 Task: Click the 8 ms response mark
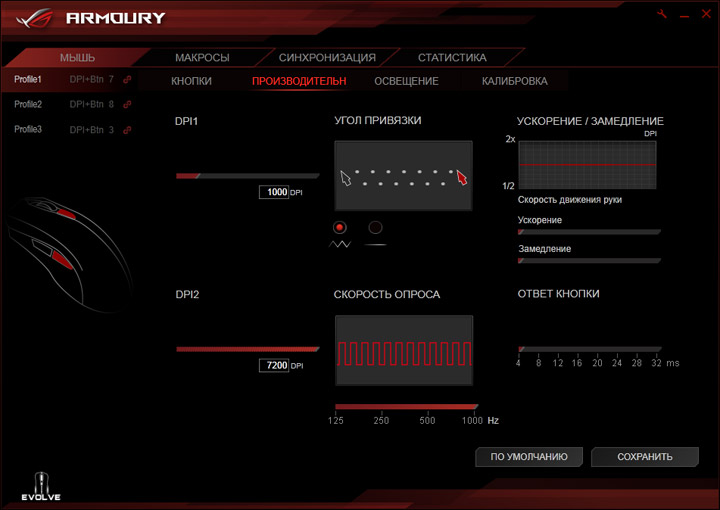click(538, 363)
